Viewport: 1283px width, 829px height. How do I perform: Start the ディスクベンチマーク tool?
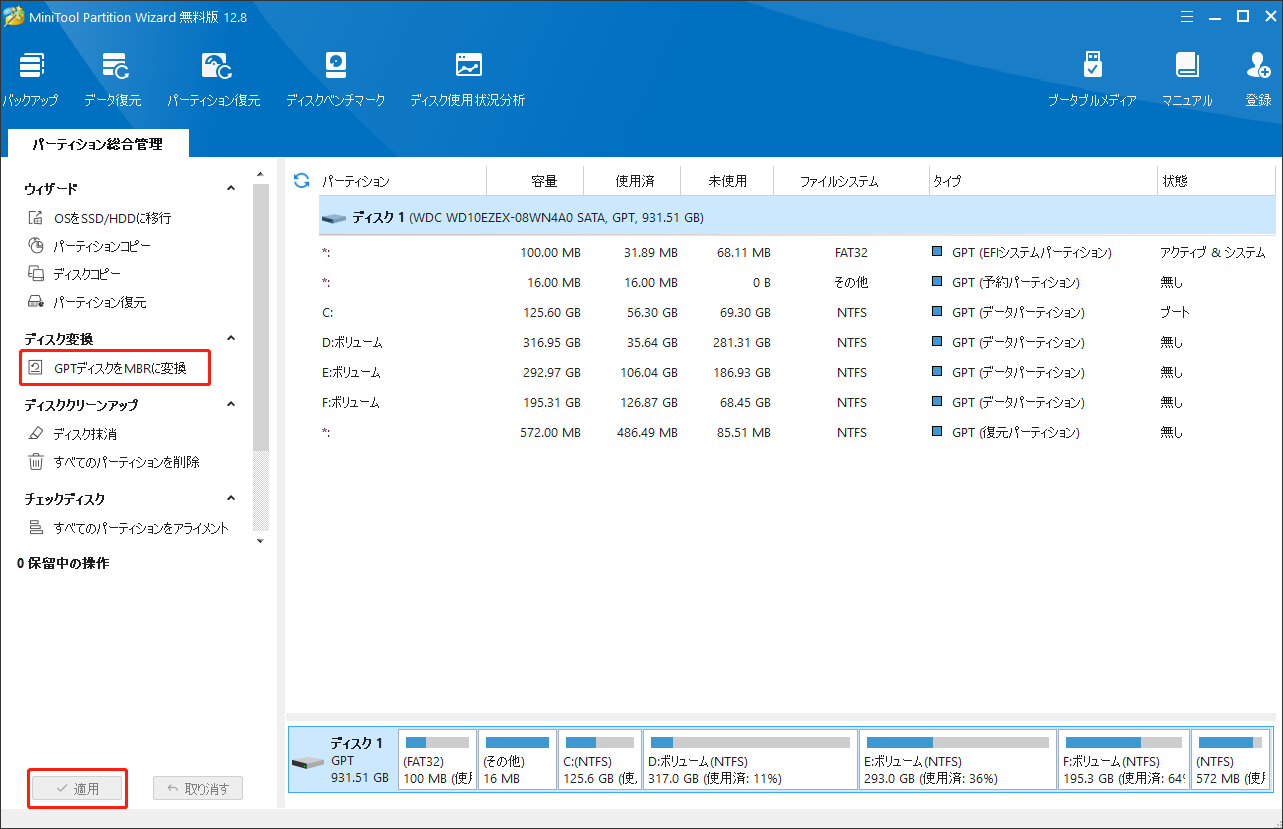tap(335, 80)
